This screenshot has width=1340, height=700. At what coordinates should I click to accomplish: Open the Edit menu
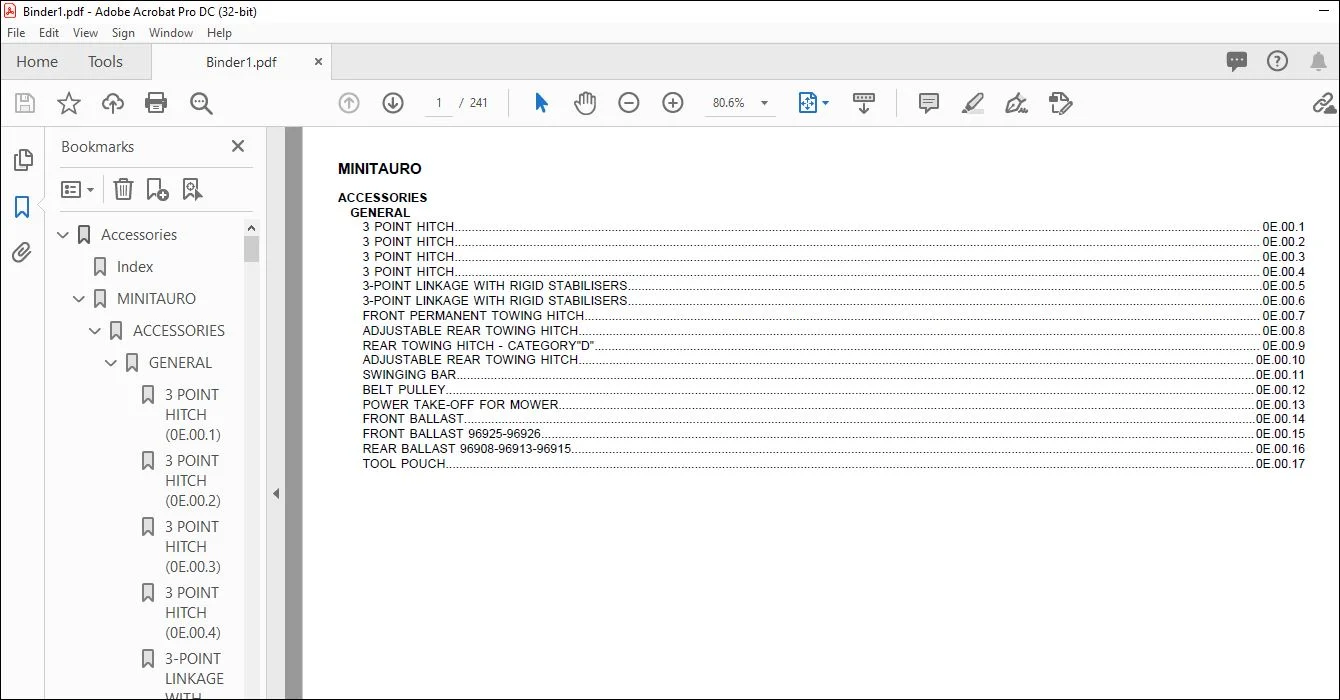[49, 33]
